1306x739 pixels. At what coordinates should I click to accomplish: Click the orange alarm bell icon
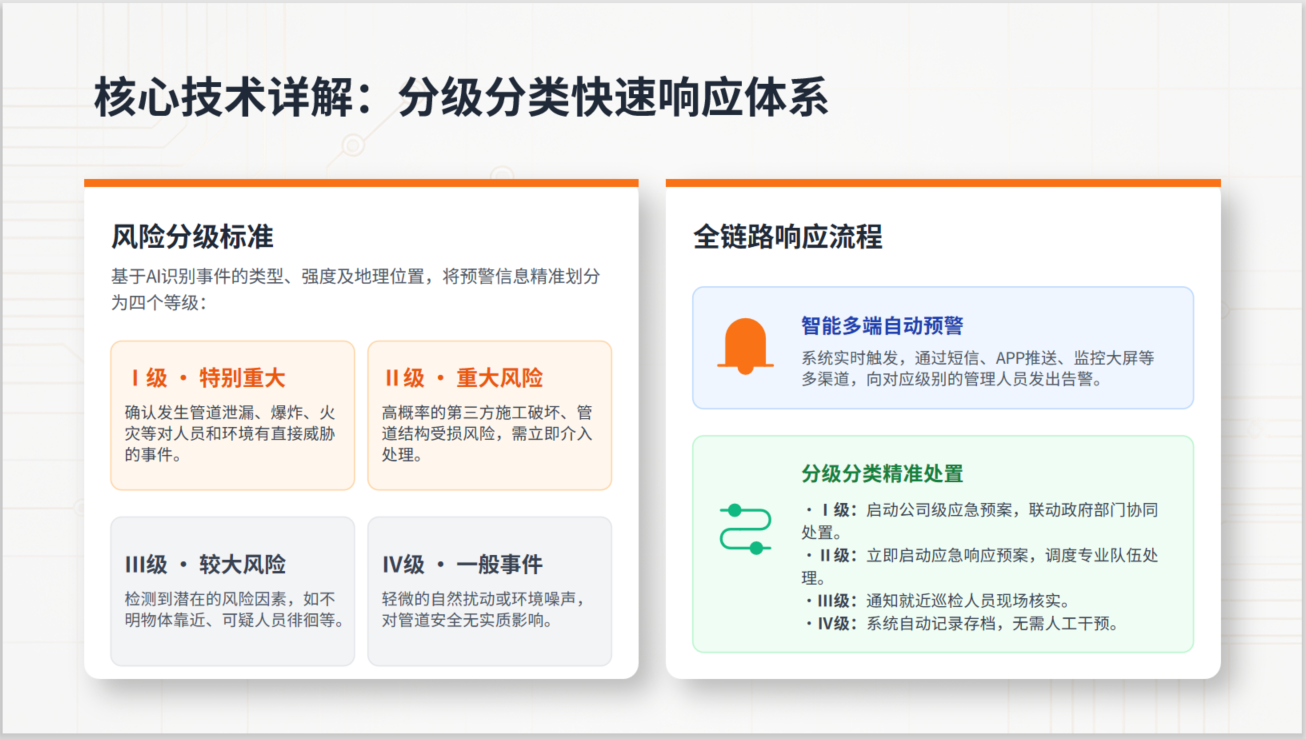745,346
